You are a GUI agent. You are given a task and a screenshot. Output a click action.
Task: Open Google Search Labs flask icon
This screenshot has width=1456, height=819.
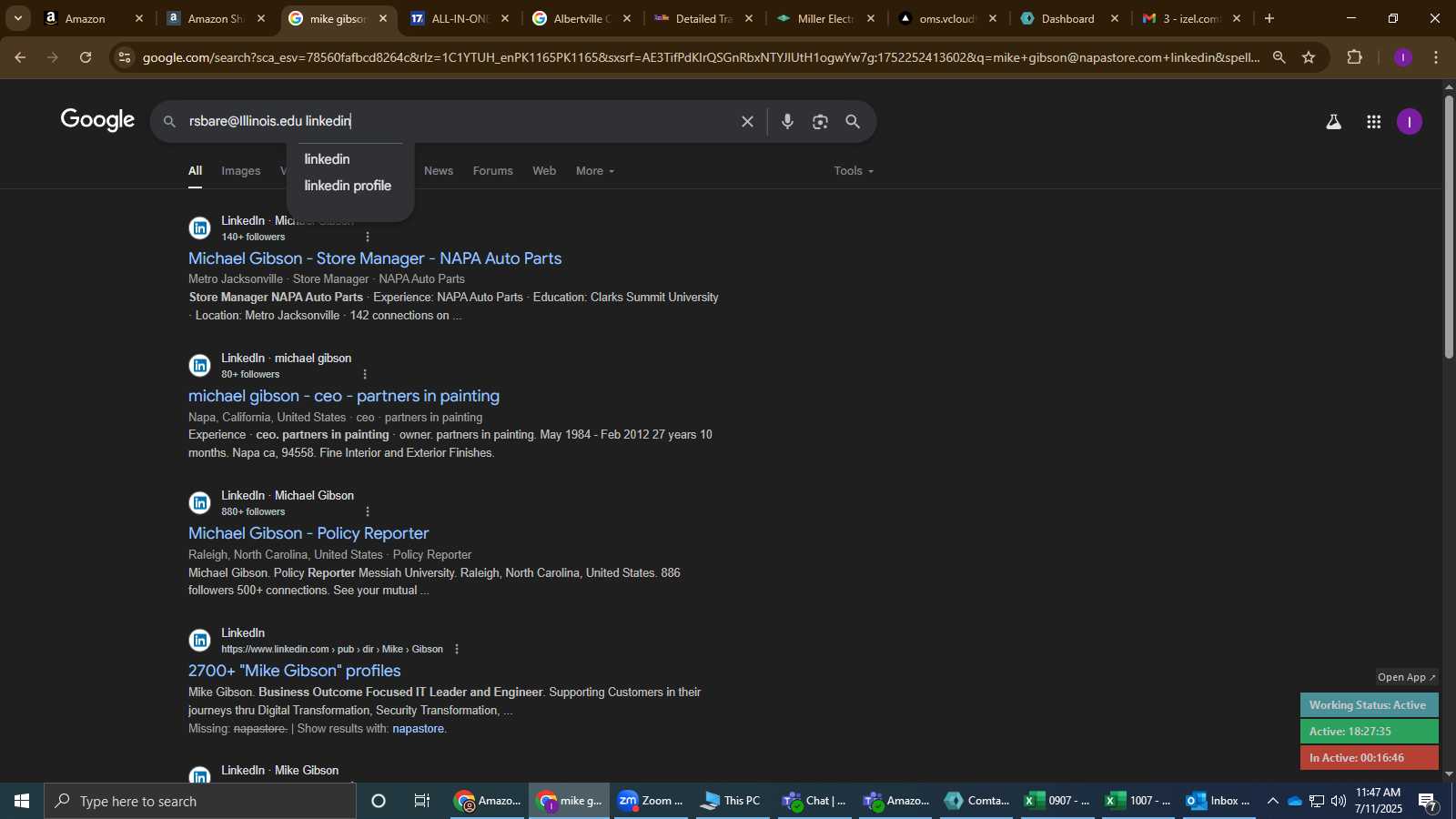(x=1333, y=121)
